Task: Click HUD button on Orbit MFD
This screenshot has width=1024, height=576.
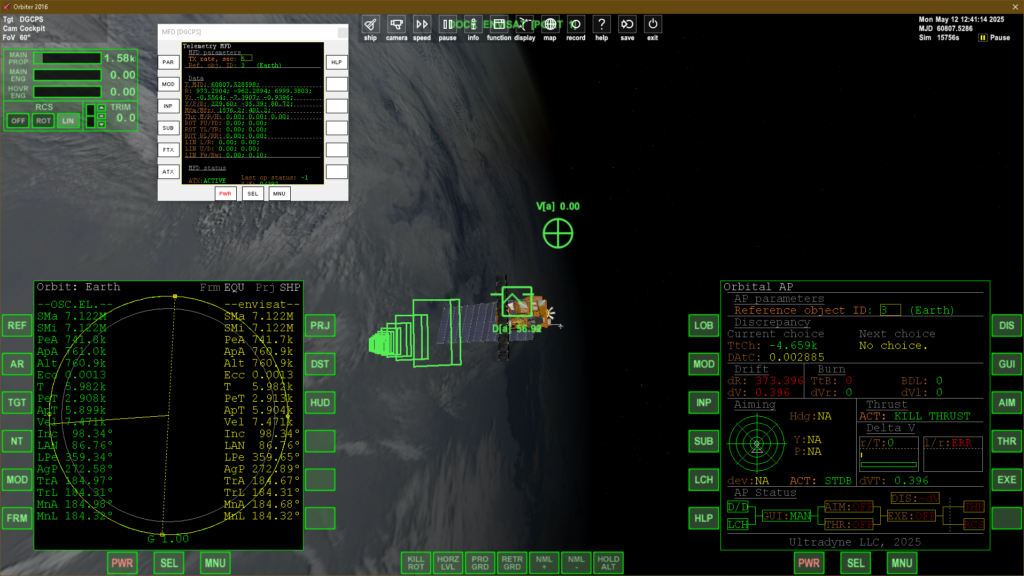Action: tap(320, 402)
